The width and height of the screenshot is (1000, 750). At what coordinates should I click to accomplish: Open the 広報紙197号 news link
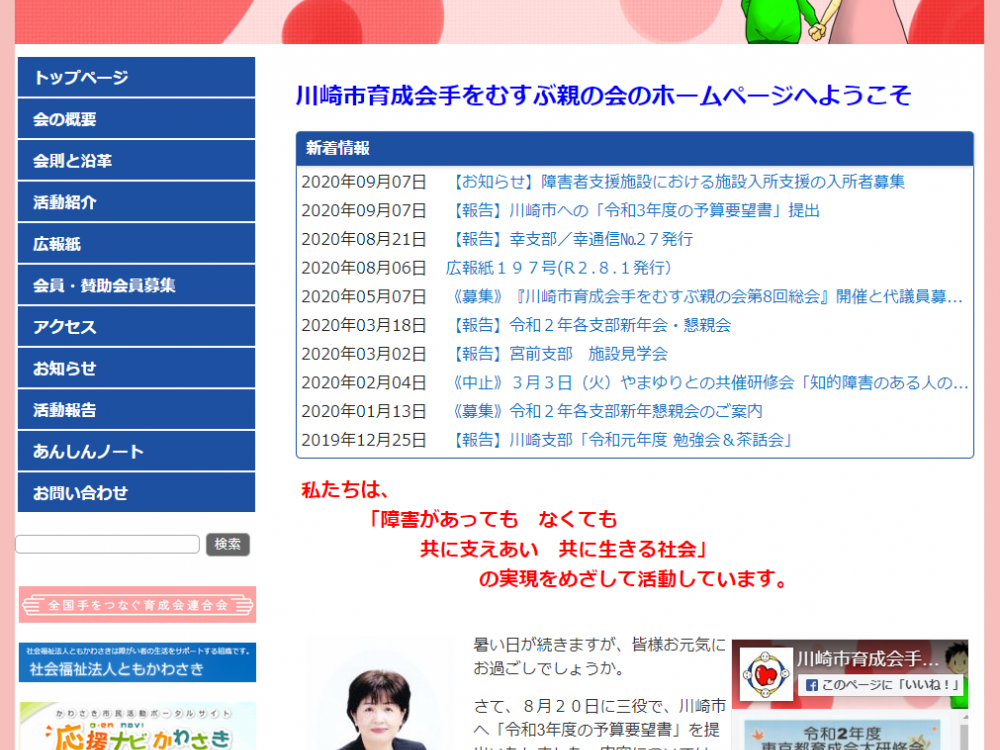pos(558,268)
